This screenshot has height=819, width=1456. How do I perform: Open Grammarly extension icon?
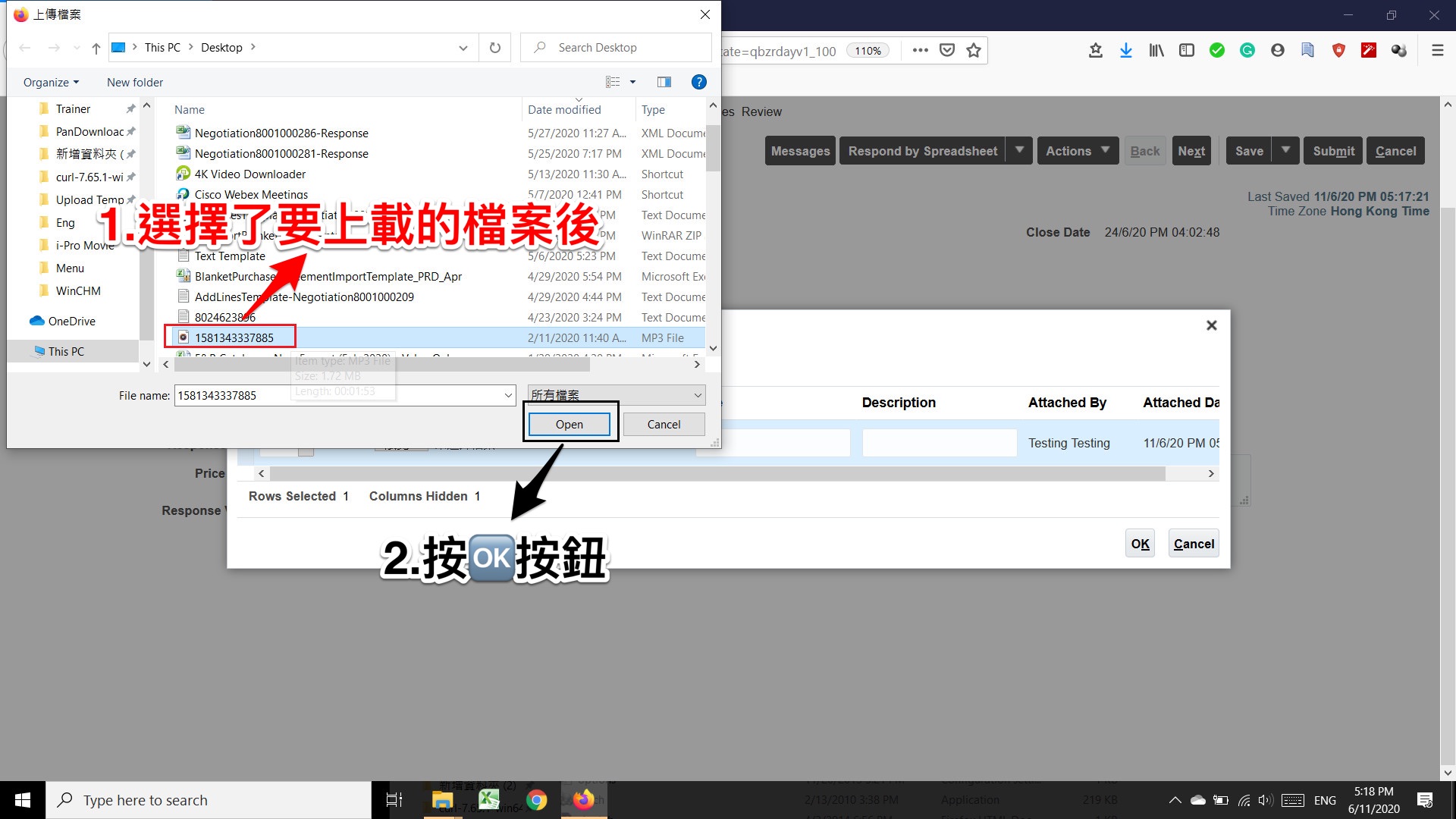tap(1247, 51)
